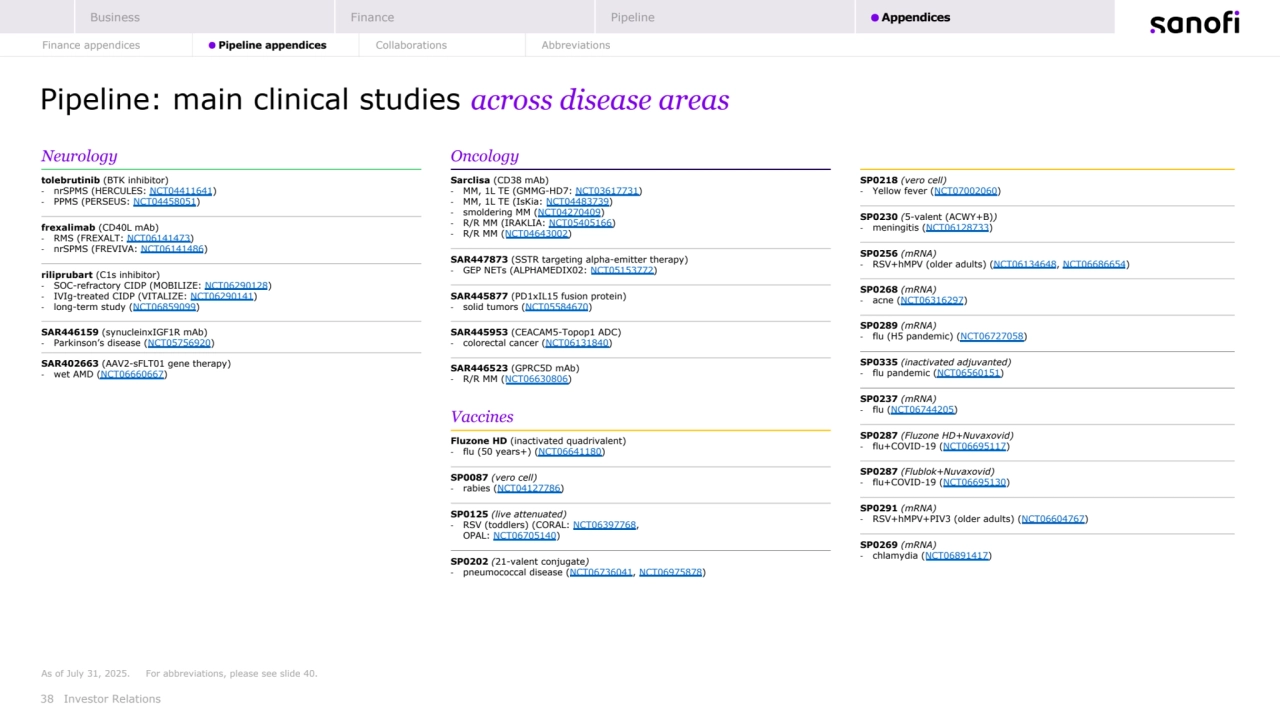Open VITALIZE trial link NCT06290141
Image resolution: width=1280 pixels, height=720 pixels.
pos(222,296)
